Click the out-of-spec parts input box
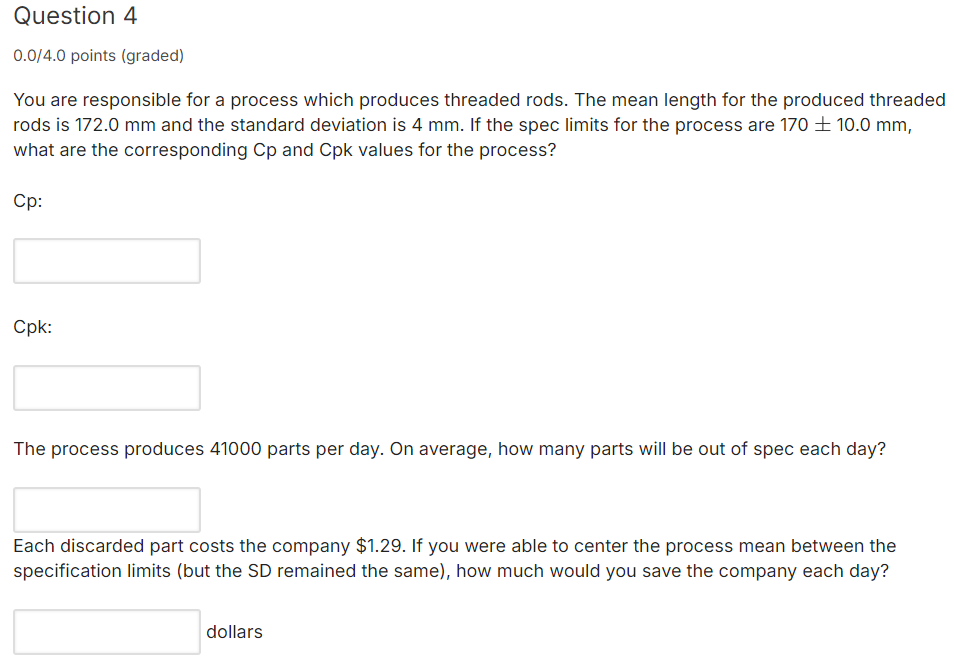The height and width of the screenshot is (671, 954). (x=106, y=509)
